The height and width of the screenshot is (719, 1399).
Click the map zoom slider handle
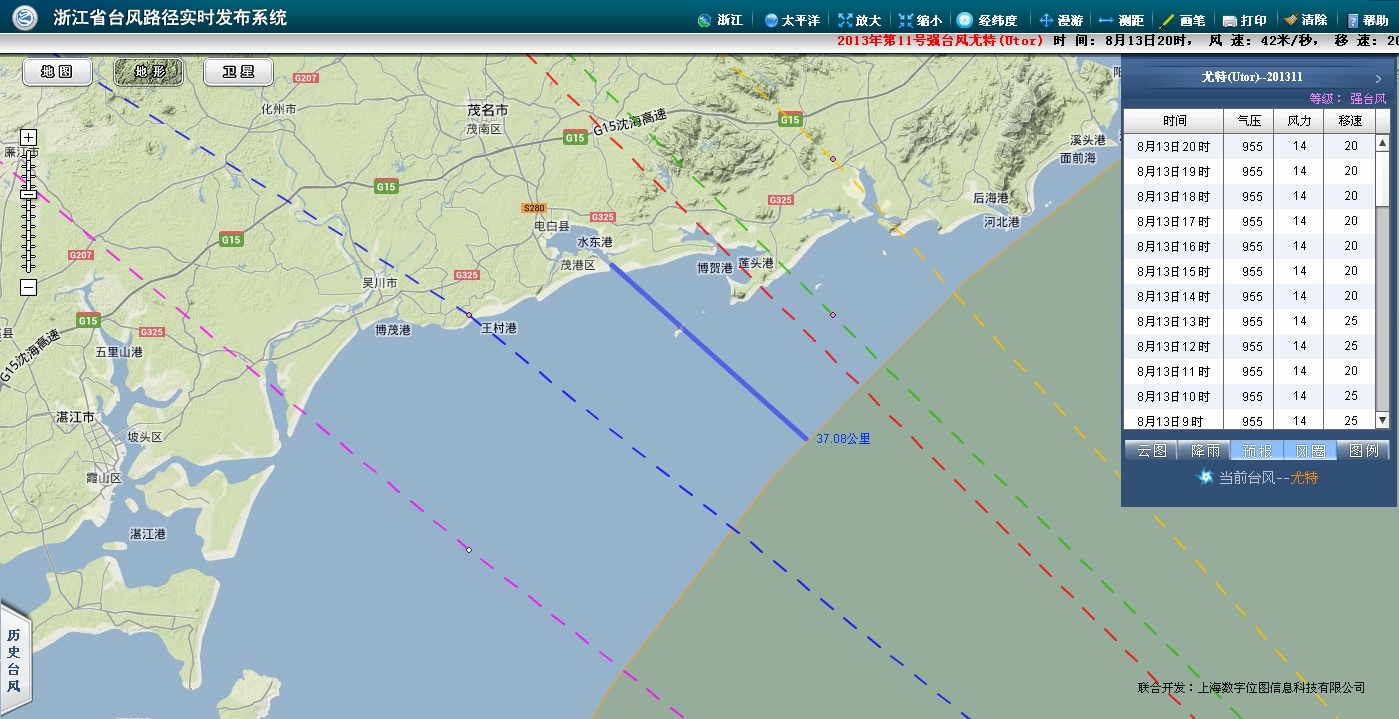point(28,193)
